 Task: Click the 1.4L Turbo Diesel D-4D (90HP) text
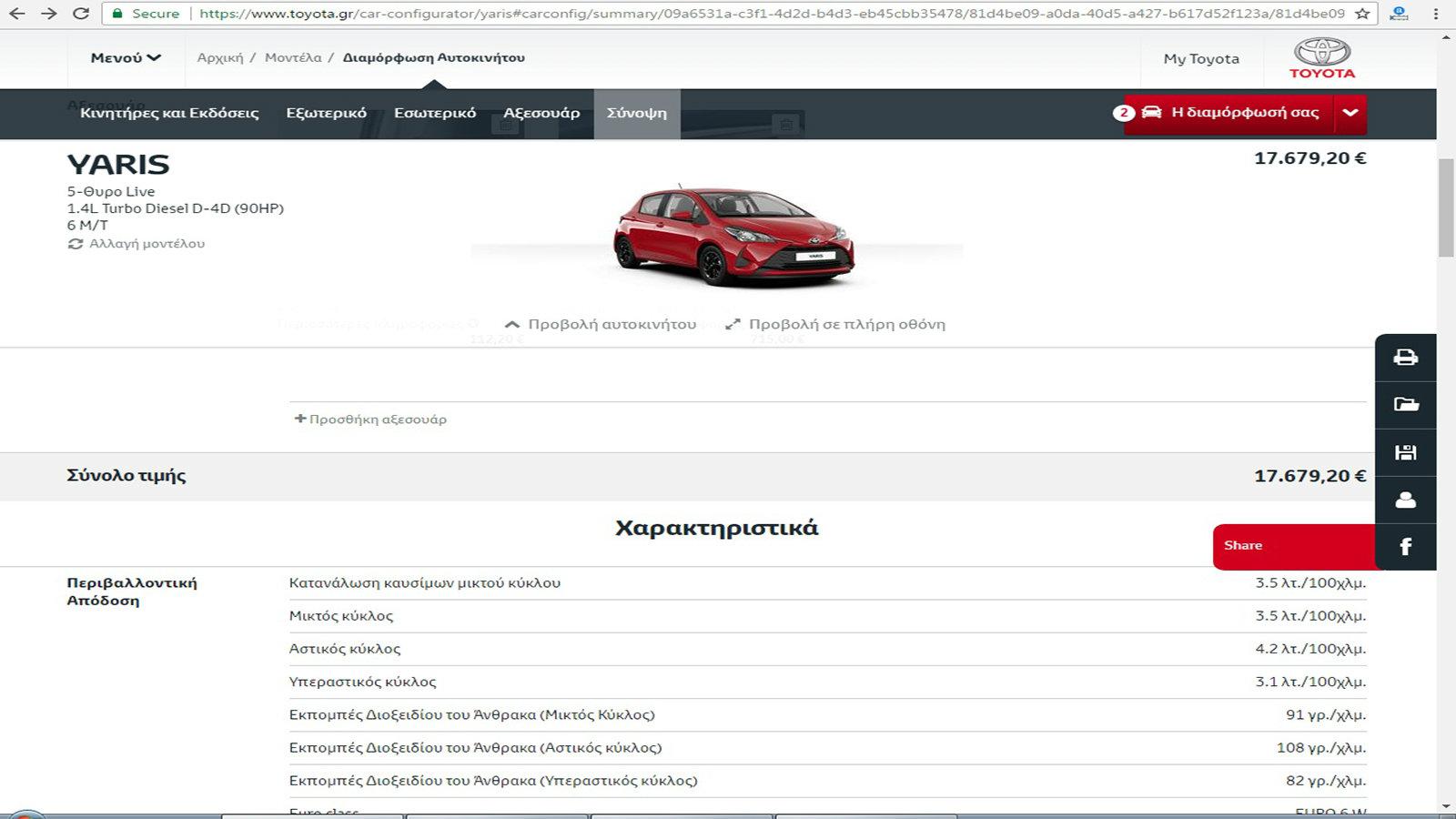176,208
